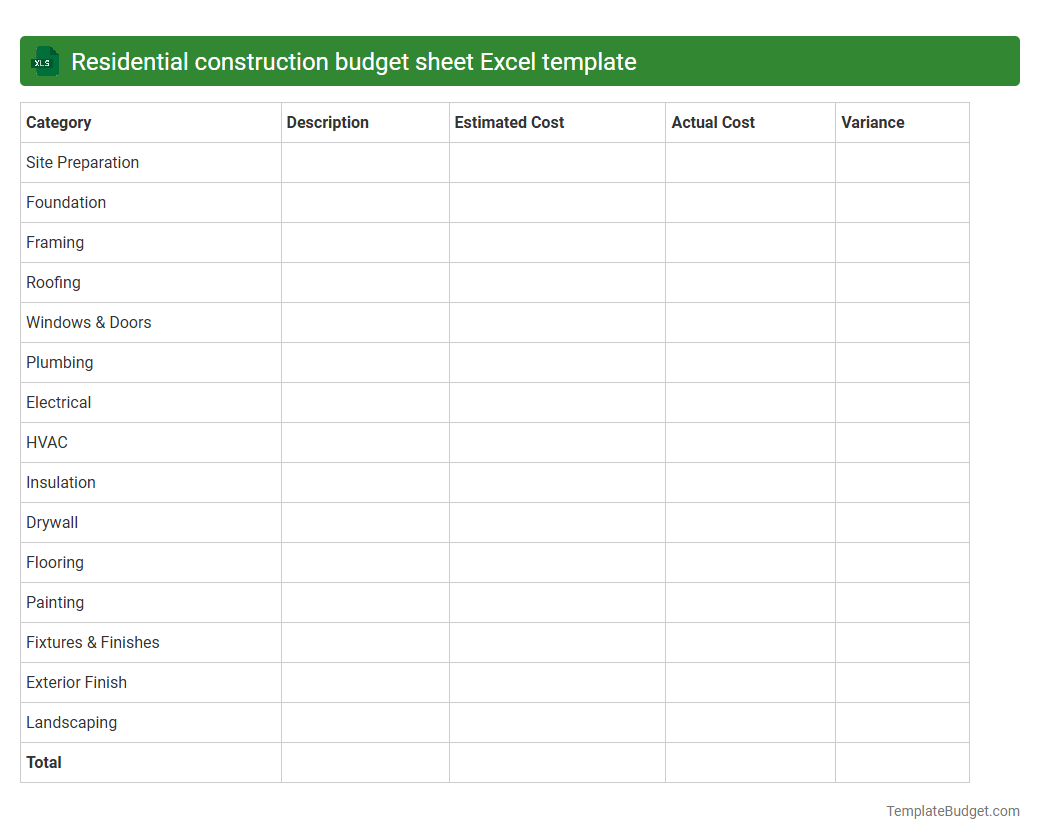
Task: Click the Variance column header
Action: 872,122
